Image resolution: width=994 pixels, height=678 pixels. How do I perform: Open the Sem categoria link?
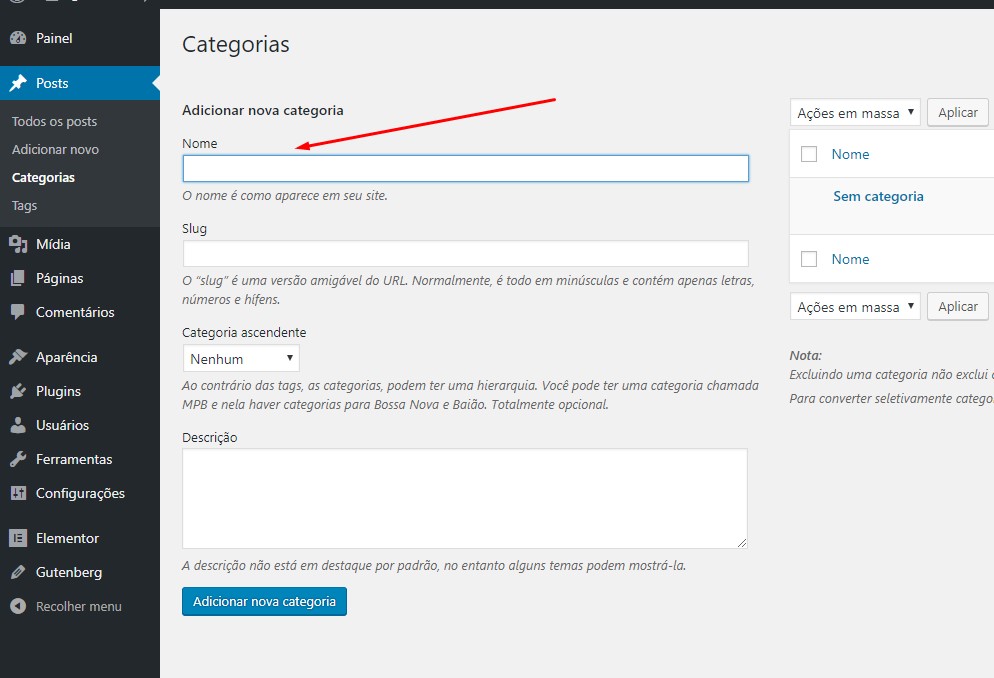(878, 196)
